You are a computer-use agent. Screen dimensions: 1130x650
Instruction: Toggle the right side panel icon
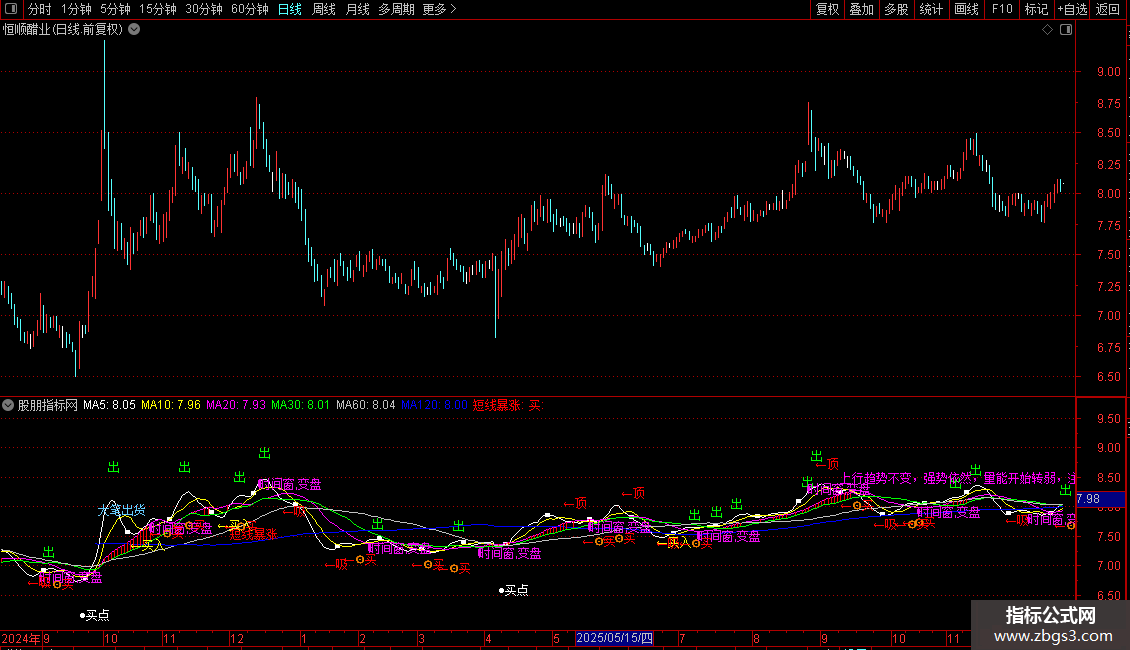tap(1066, 30)
